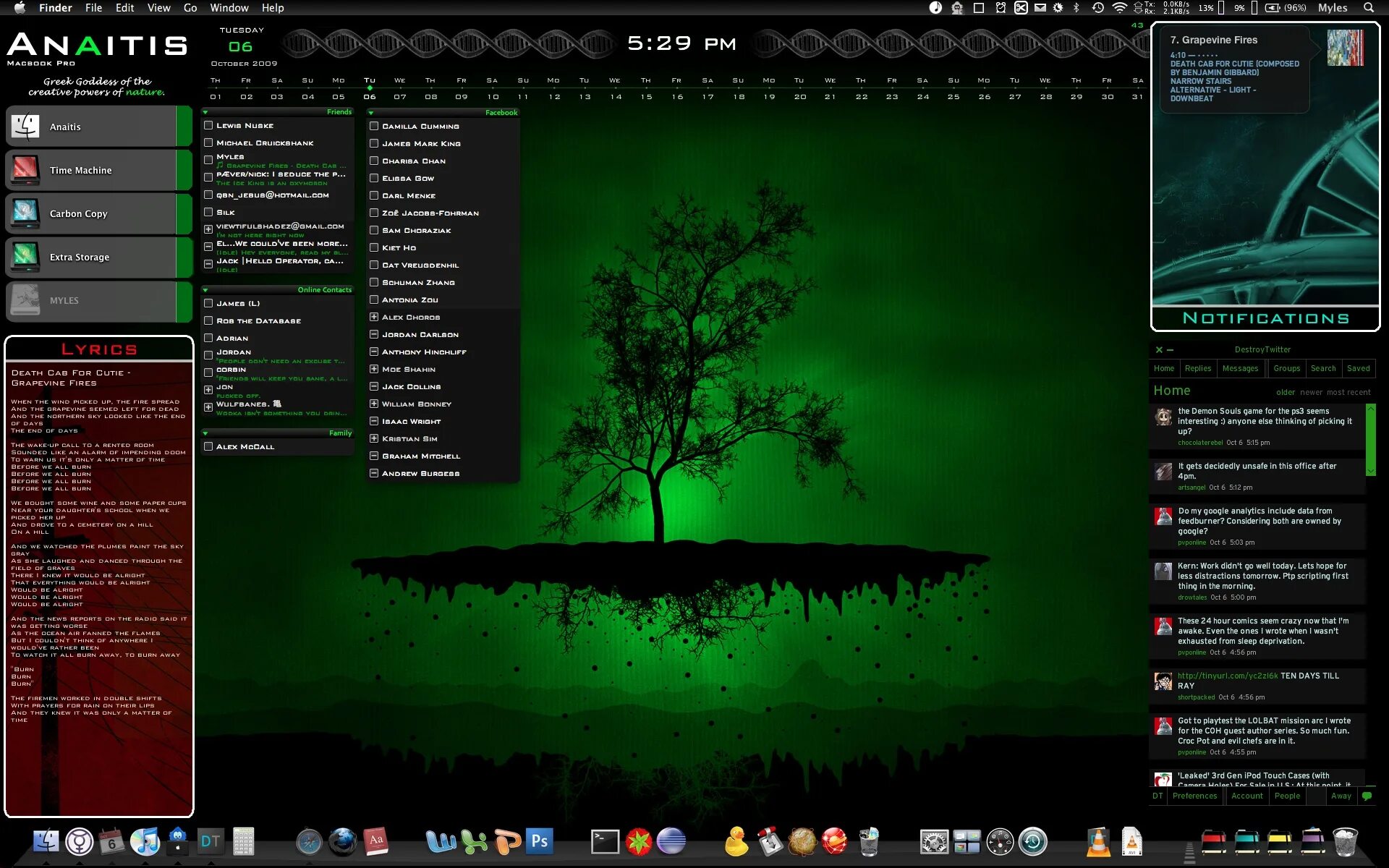Check the box next to Lewis Nuske

click(208, 125)
